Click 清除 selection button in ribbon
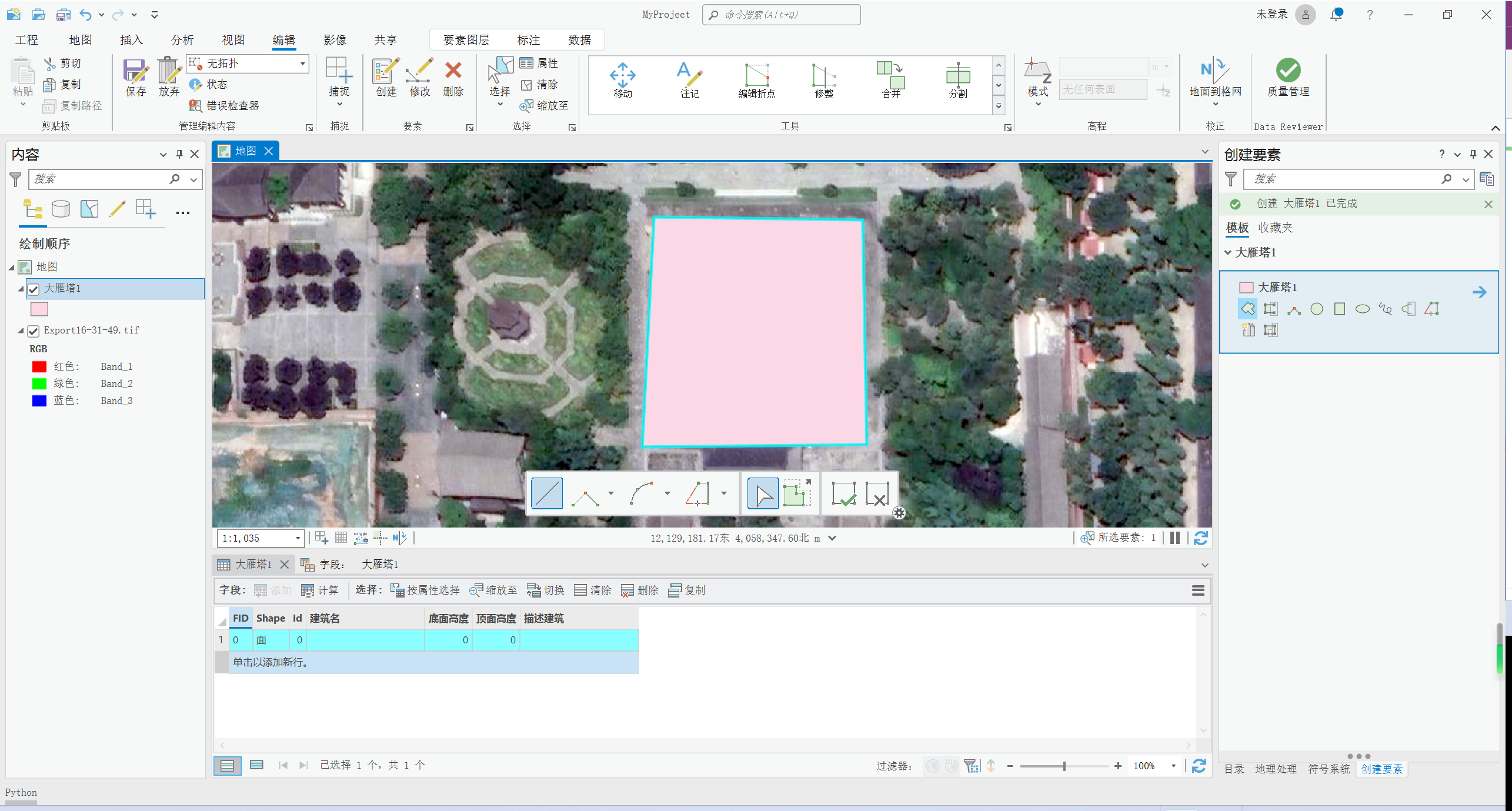This screenshot has height=811, width=1512. pos(539,85)
